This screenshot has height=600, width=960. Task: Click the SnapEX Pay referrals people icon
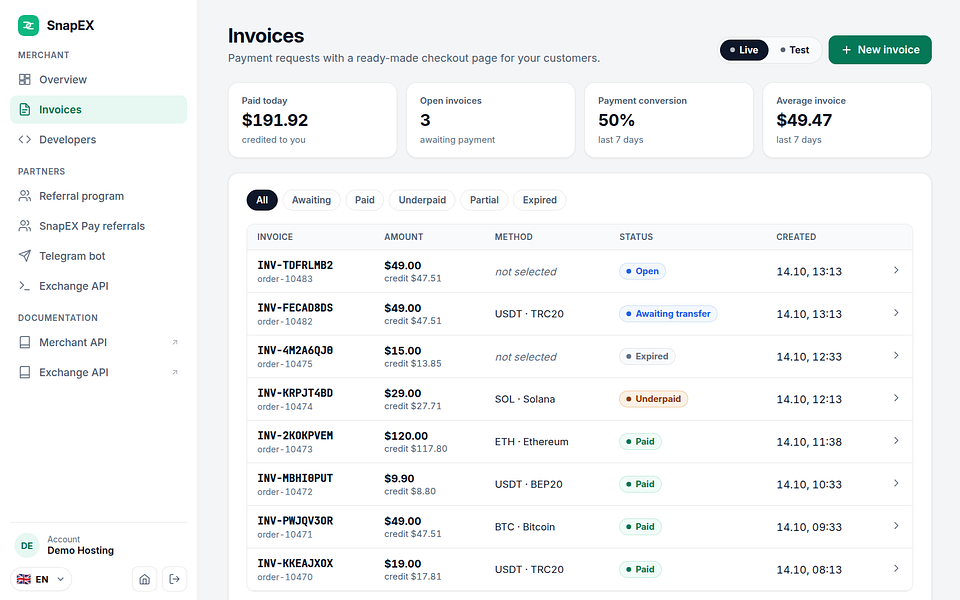tap(24, 226)
